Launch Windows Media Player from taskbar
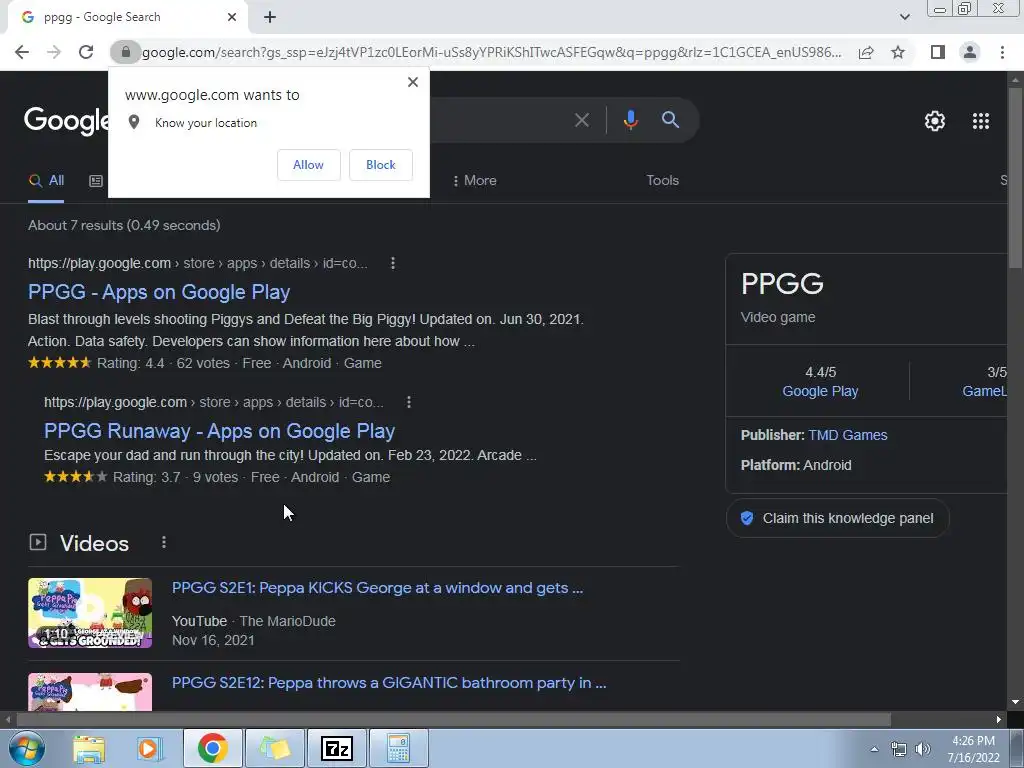 pos(150,748)
